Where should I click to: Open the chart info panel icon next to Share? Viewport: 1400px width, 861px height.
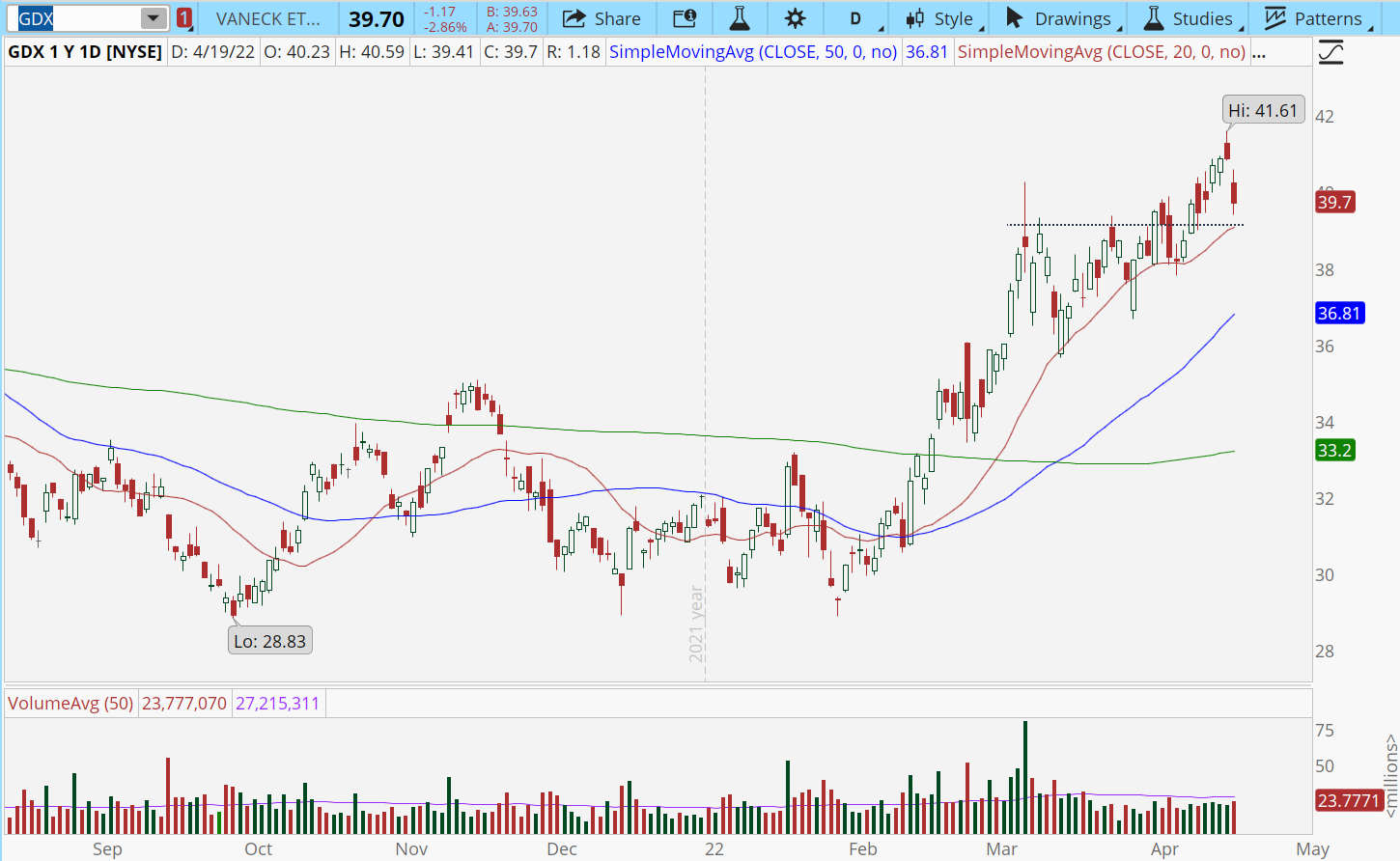[x=685, y=18]
